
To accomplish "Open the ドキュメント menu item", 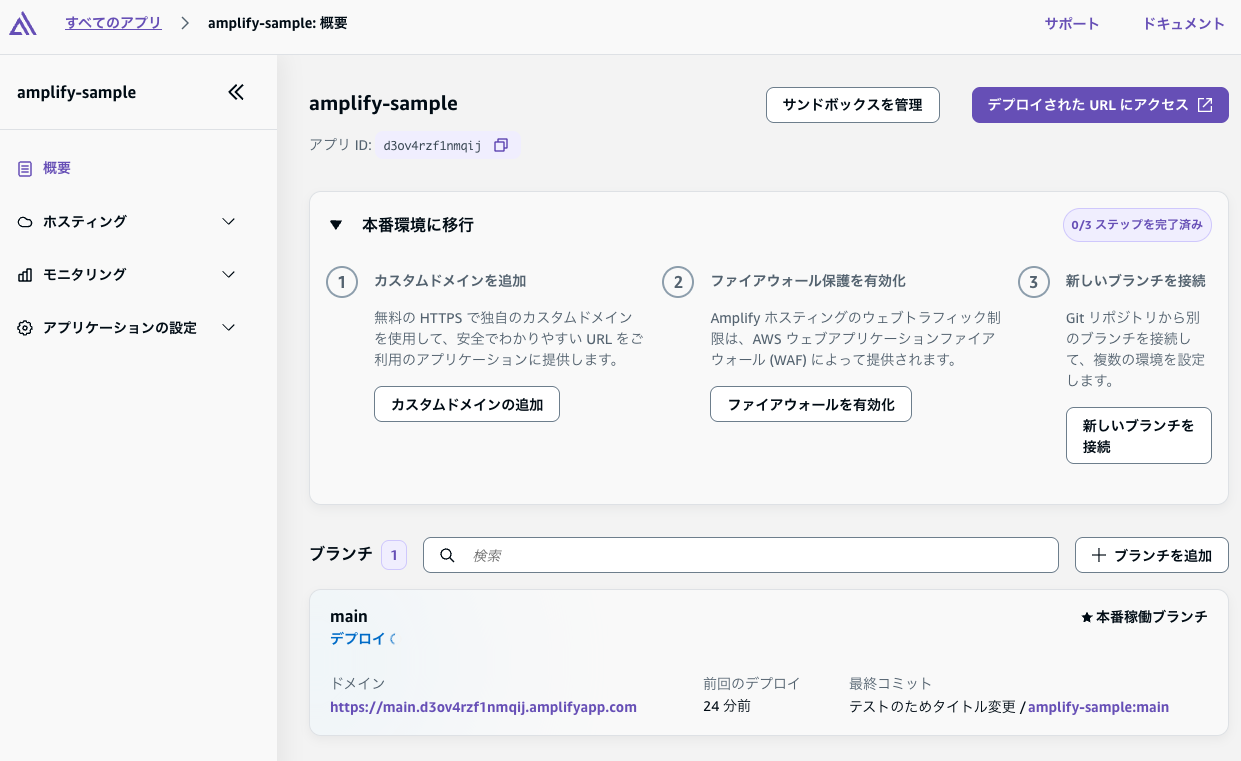I will (1183, 24).
